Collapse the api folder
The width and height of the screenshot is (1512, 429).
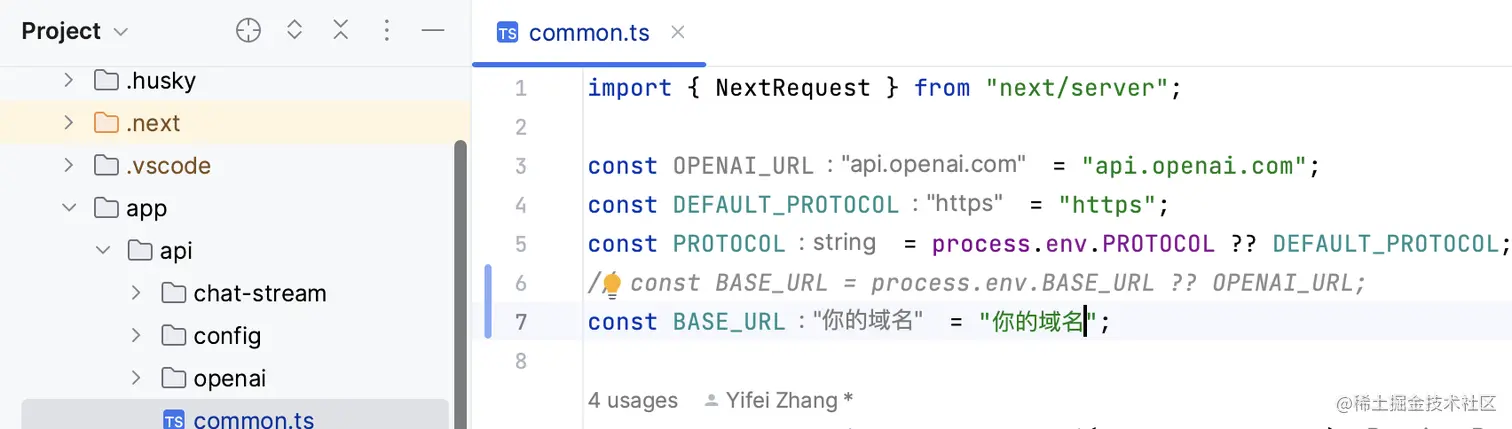pyautogui.click(x=102, y=250)
